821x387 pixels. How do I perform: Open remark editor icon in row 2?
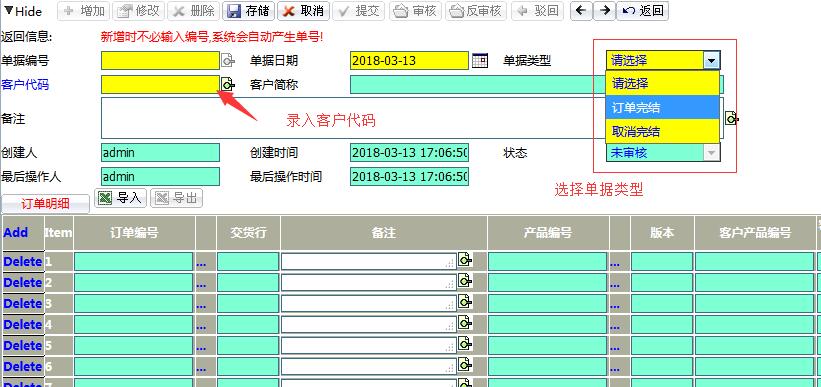point(465,280)
